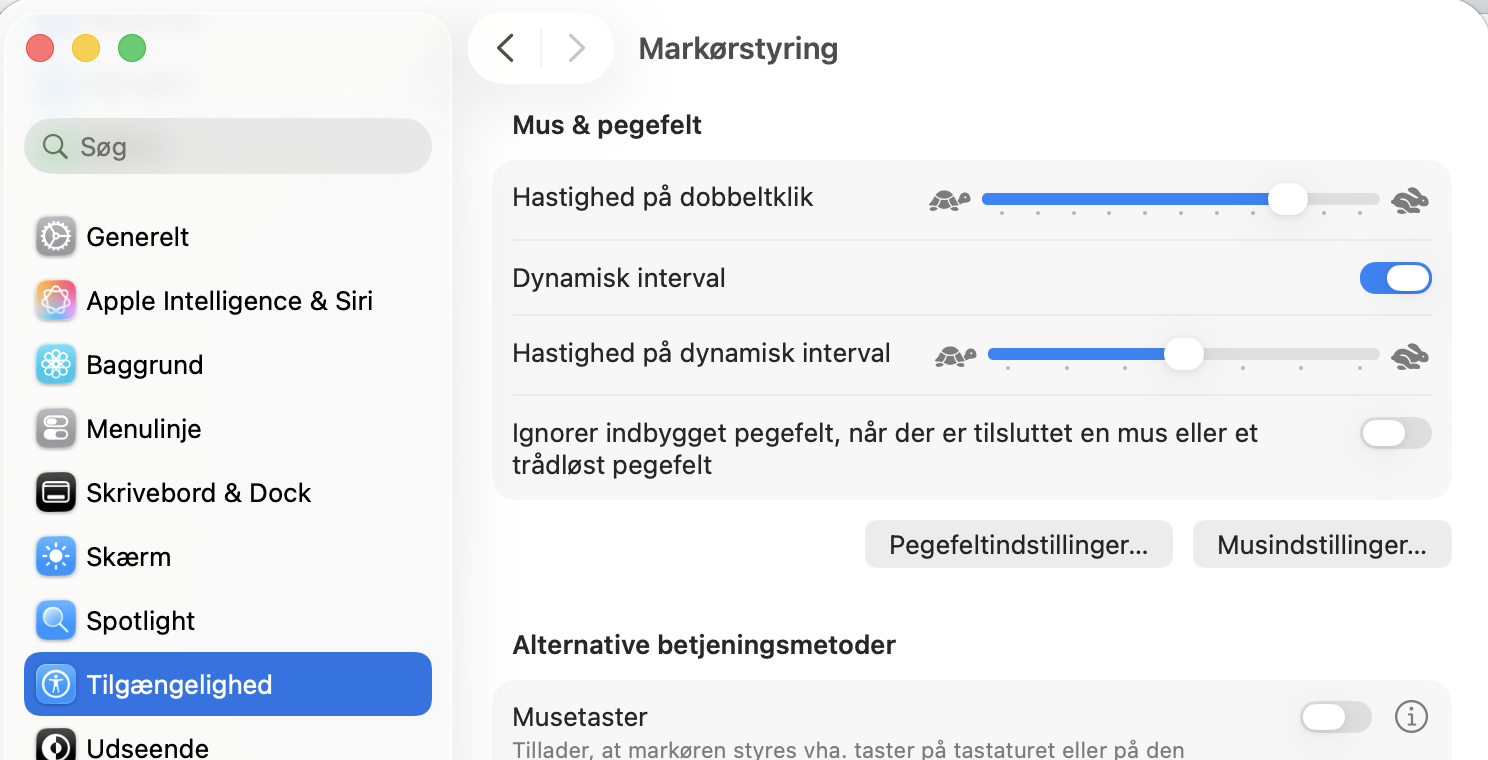Go forward with the right chevron
Screen dimensions: 1488x760
pyautogui.click(x=576, y=48)
